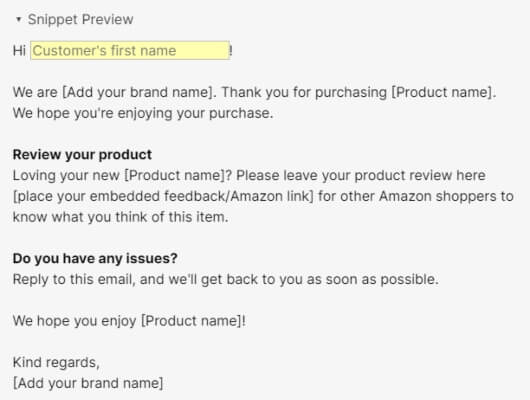Click the first [Add your brand name] placeholder

[138, 92]
